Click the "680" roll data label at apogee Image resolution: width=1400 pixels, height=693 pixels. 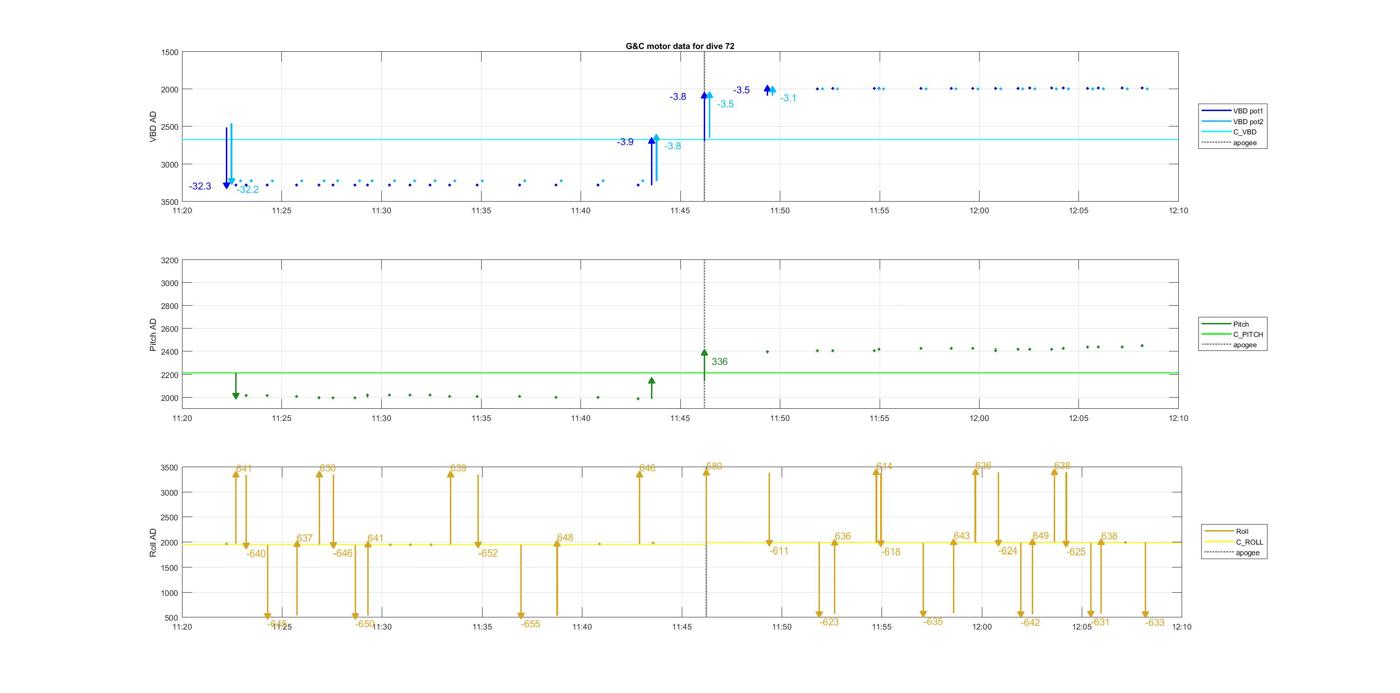tap(714, 467)
